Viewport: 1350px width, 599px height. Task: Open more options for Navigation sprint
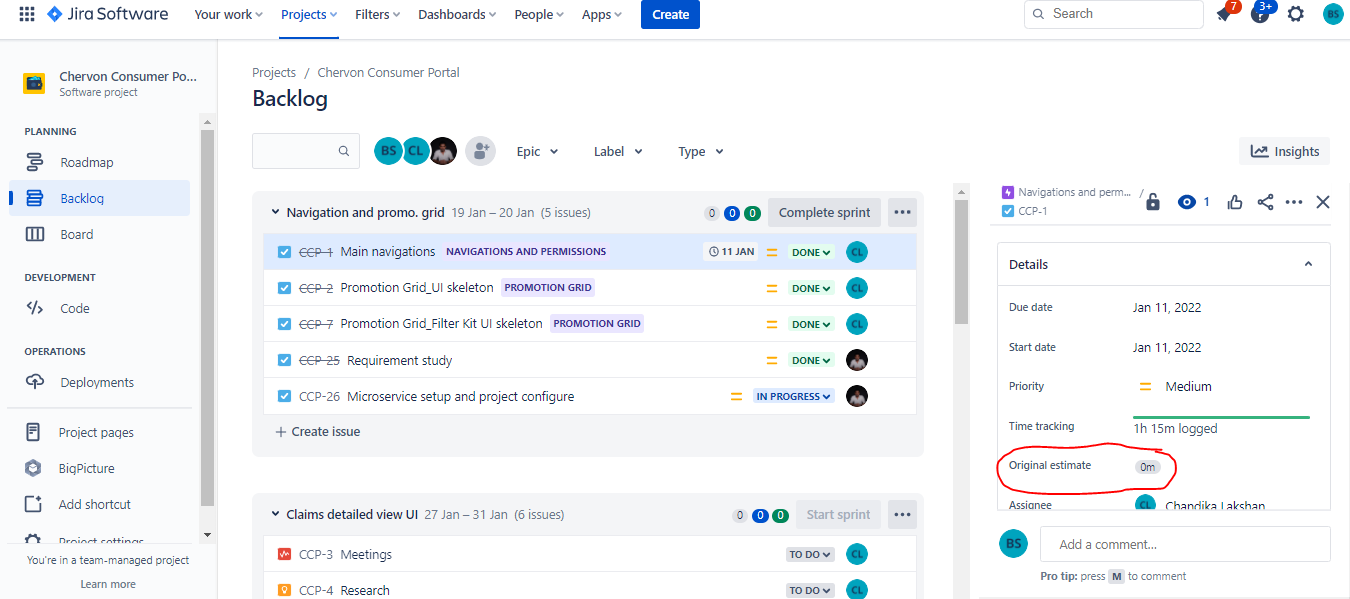click(x=902, y=212)
